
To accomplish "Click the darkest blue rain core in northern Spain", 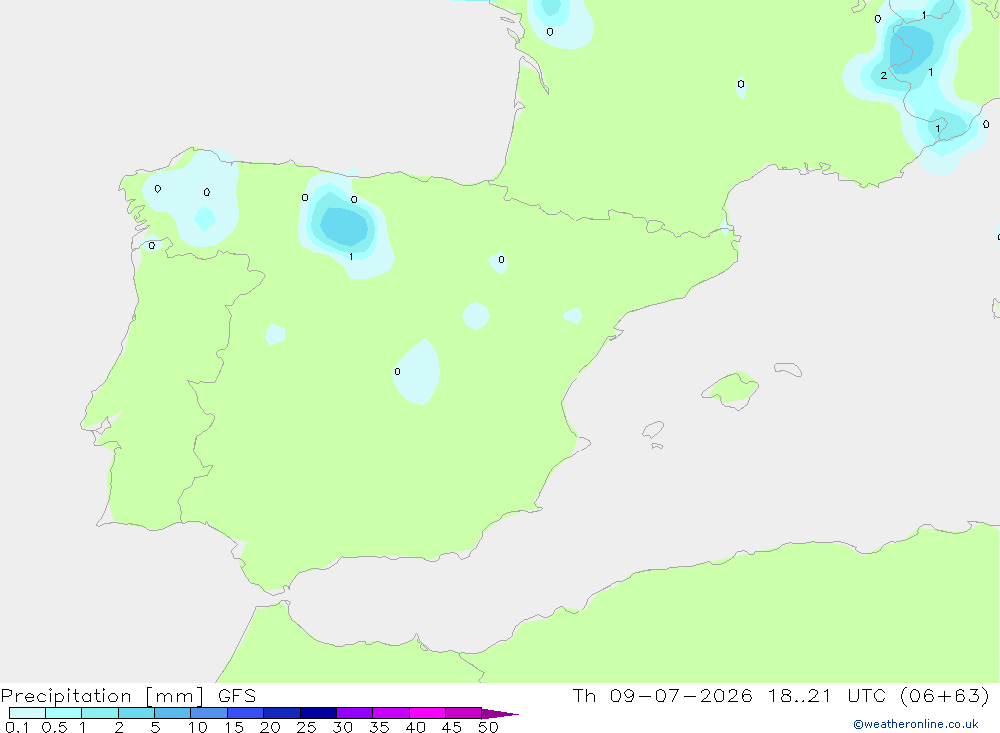I will coord(344,226).
